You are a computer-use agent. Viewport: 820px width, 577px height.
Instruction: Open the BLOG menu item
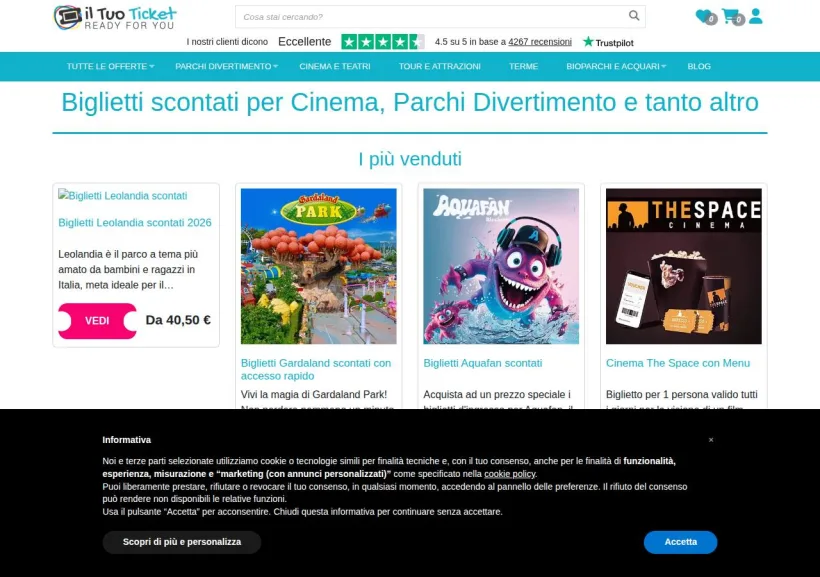699,66
